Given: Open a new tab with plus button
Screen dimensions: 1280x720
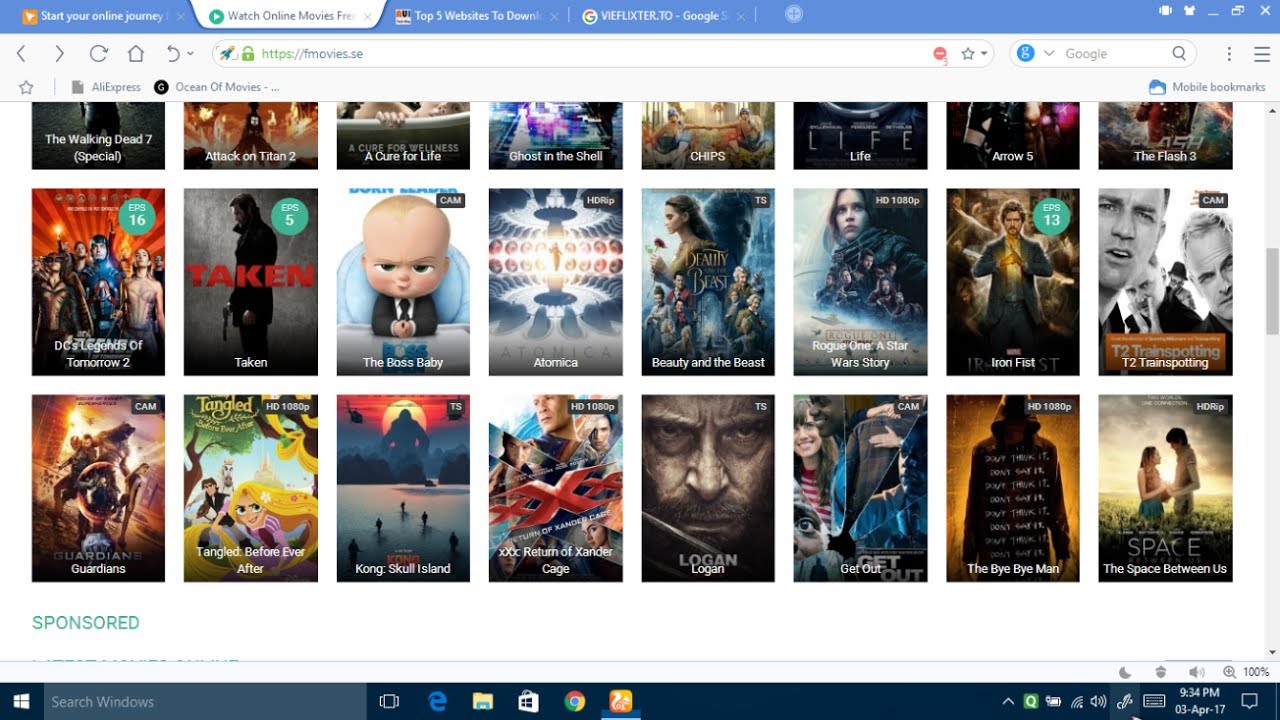Looking at the screenshot, I should point(794,14).
